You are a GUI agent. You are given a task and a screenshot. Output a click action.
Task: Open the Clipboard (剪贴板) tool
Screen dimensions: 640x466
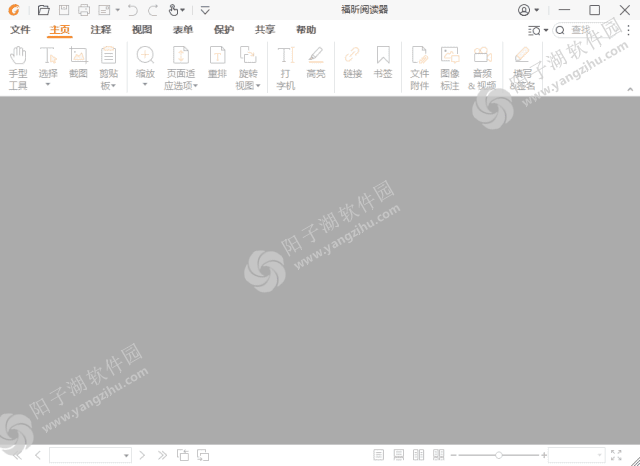pos(109,67)
